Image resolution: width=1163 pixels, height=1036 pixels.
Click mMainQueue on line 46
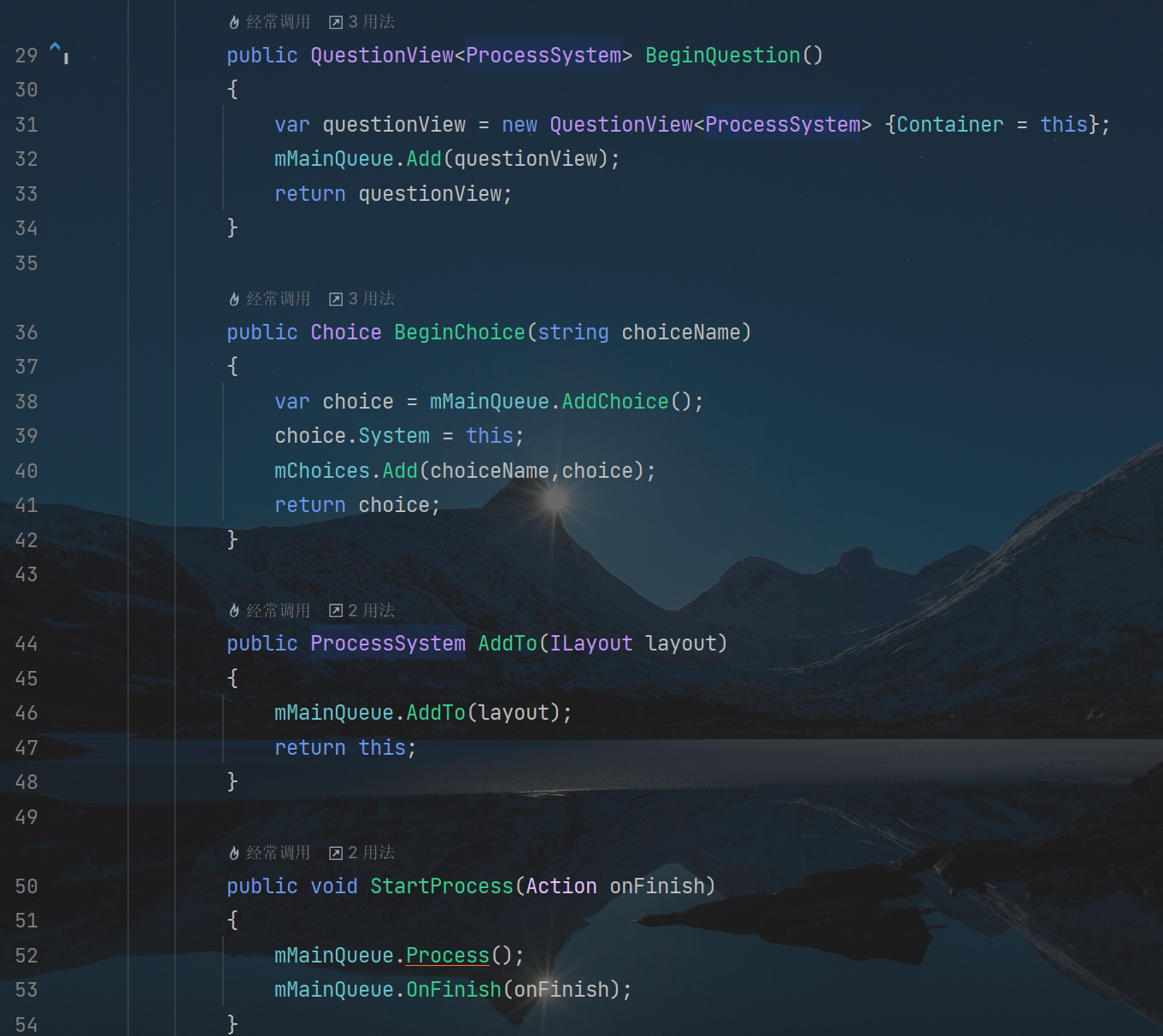coord(334,713)
